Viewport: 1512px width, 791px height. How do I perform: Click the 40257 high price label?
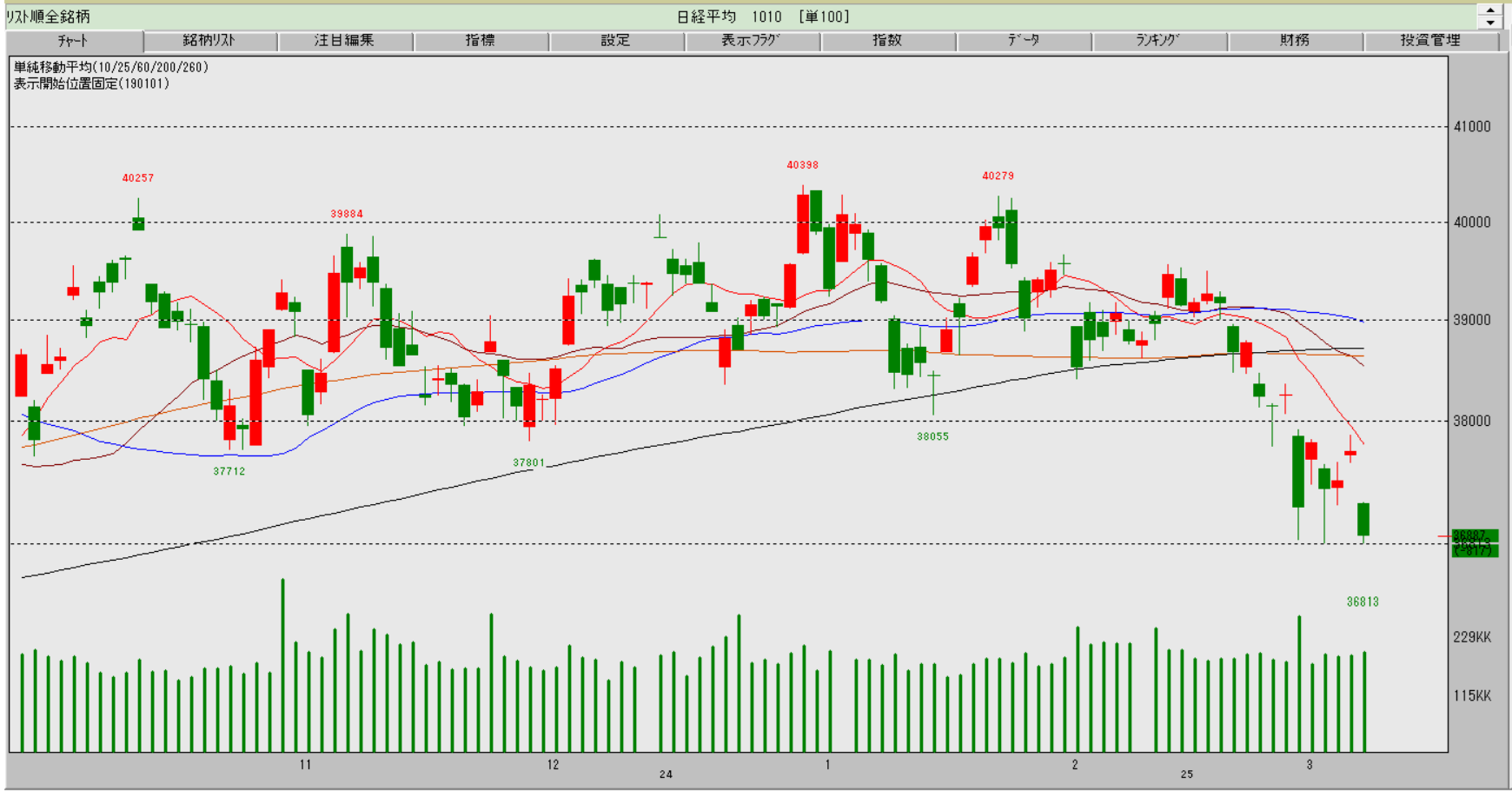pos(137,178)
